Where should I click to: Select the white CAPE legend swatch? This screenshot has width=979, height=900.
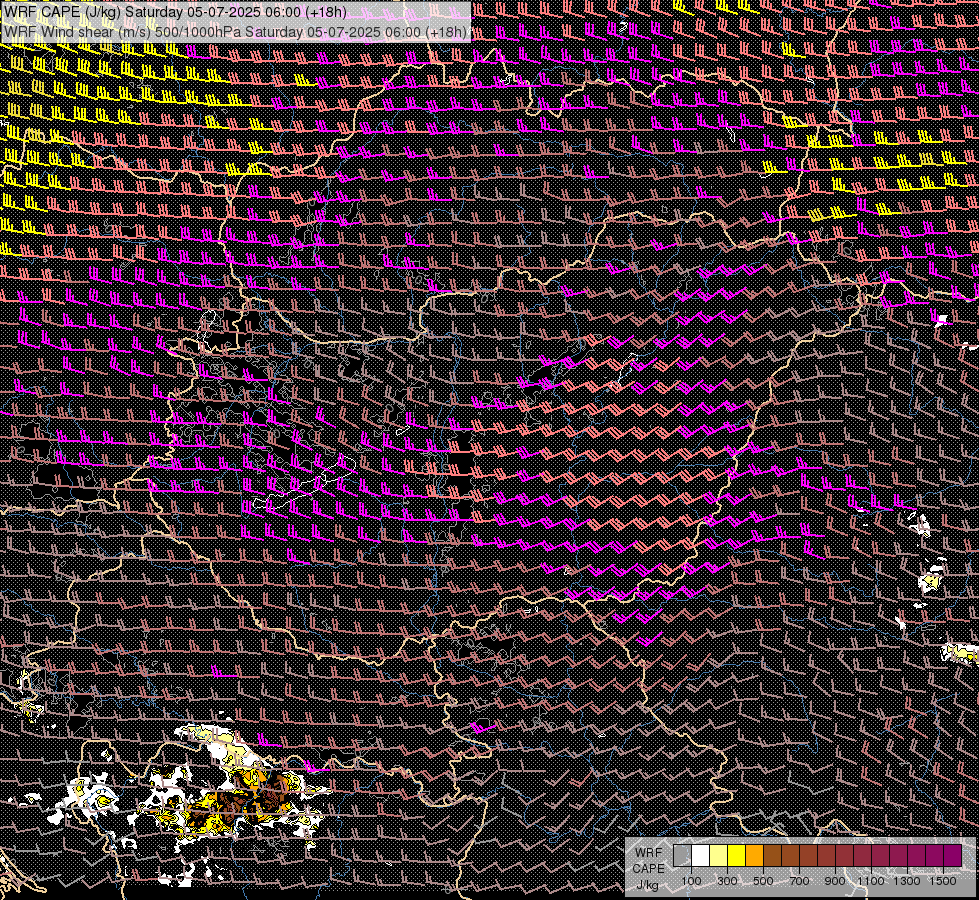[701, 856]
